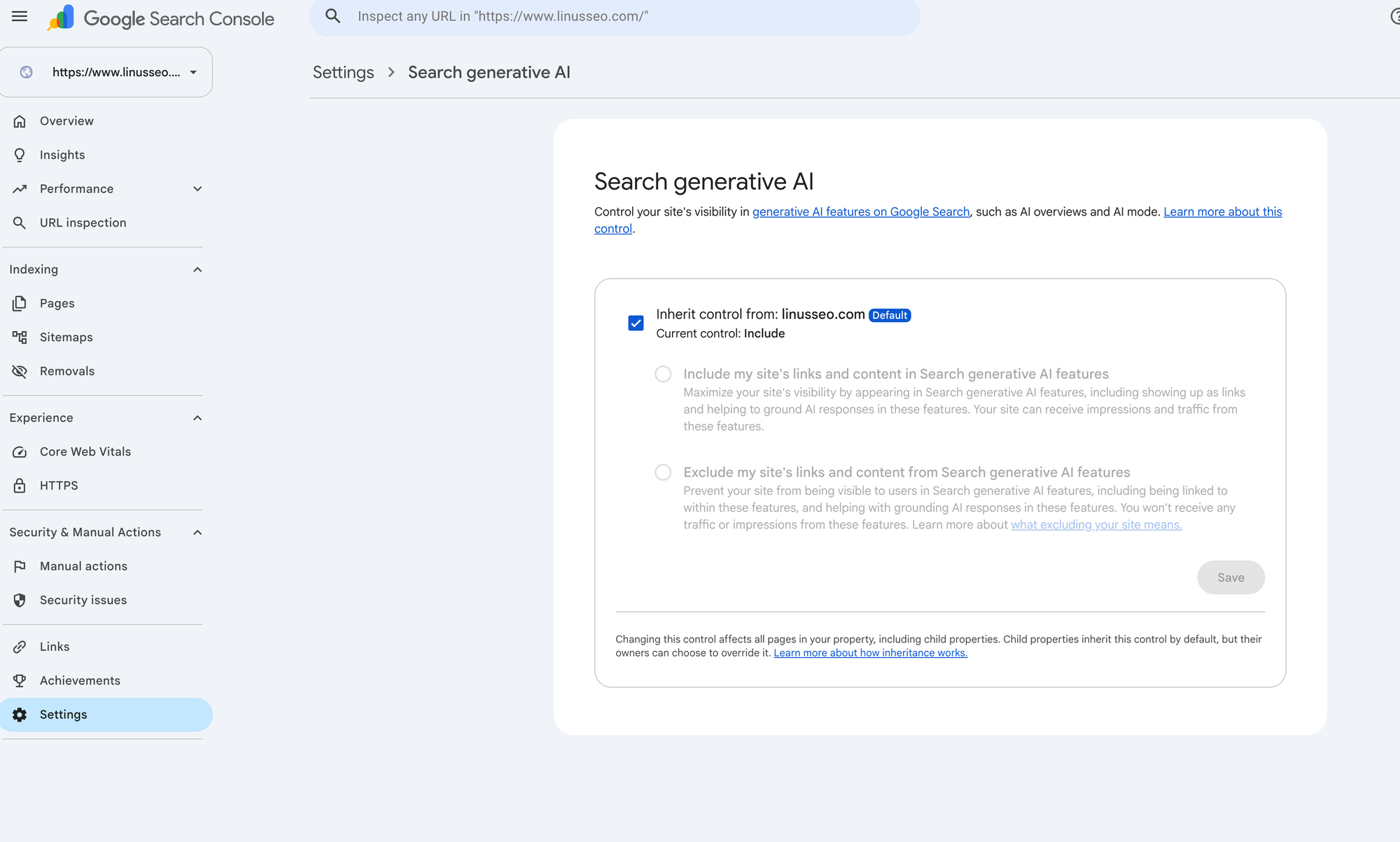The image size is (1400, 842).
Task: Select Include my site's links radio button
Action: tap(663, 374)
